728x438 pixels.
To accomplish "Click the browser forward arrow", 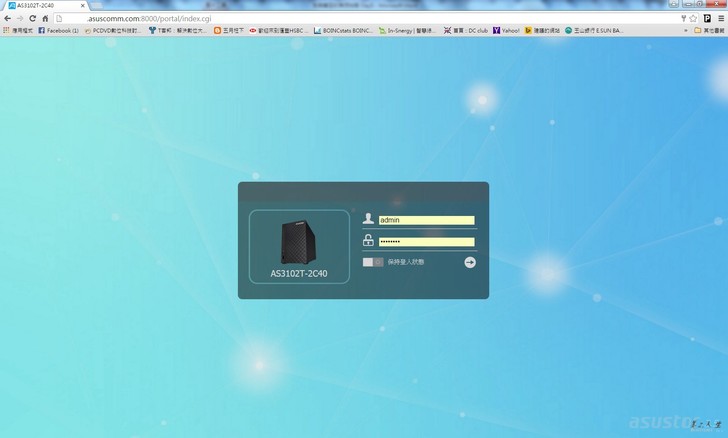I will tap(20, 19).
